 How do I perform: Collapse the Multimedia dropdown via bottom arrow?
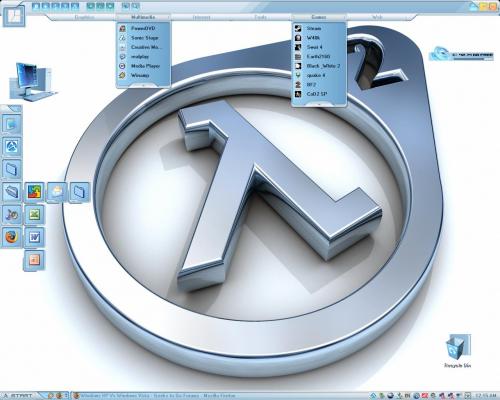pyautogui.click(x=143, y=85)
